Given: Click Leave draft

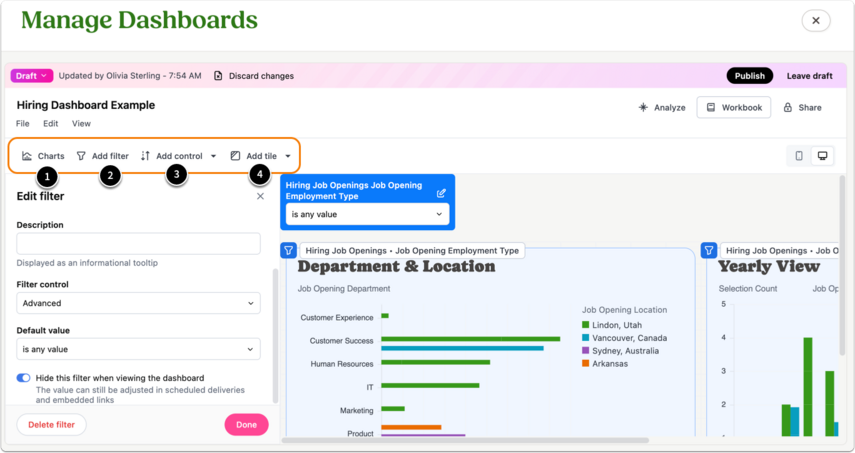Looking at the screenshot, I should [x=809, y=76].
